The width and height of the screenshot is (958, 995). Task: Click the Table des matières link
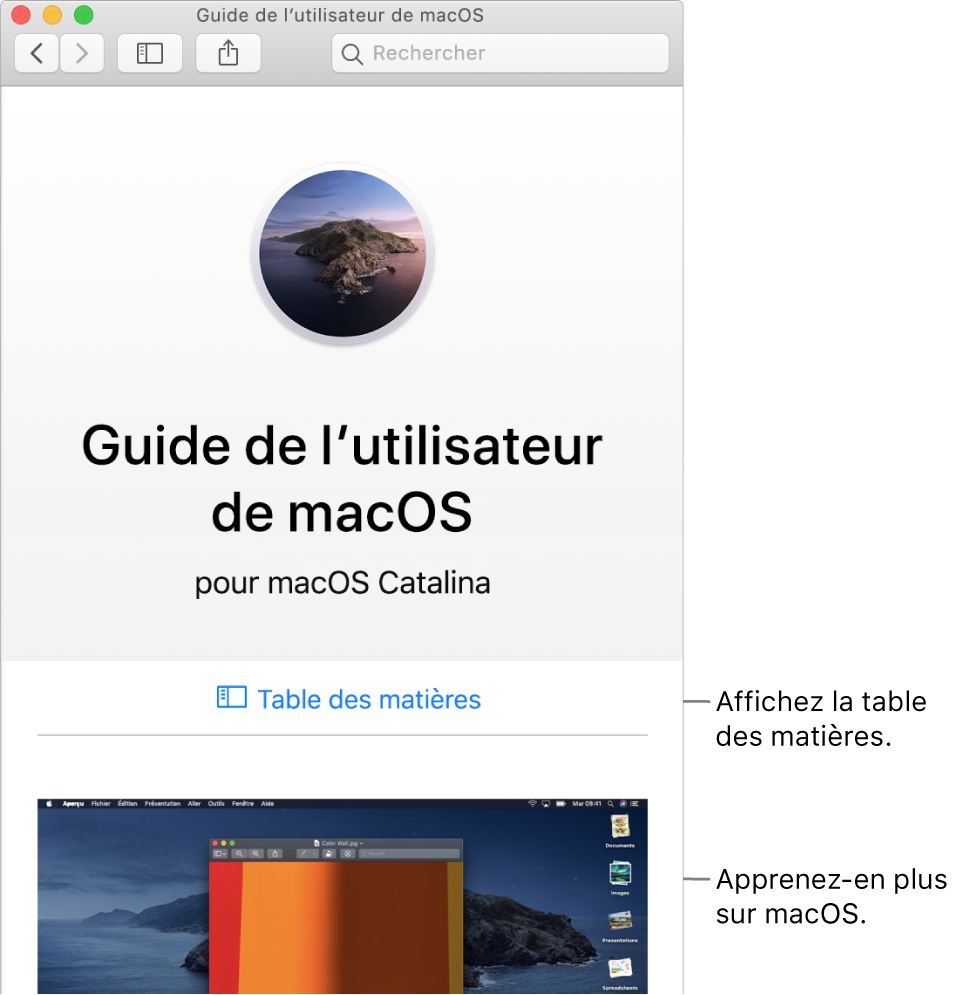pyautogui.click(x=369, y=699)
